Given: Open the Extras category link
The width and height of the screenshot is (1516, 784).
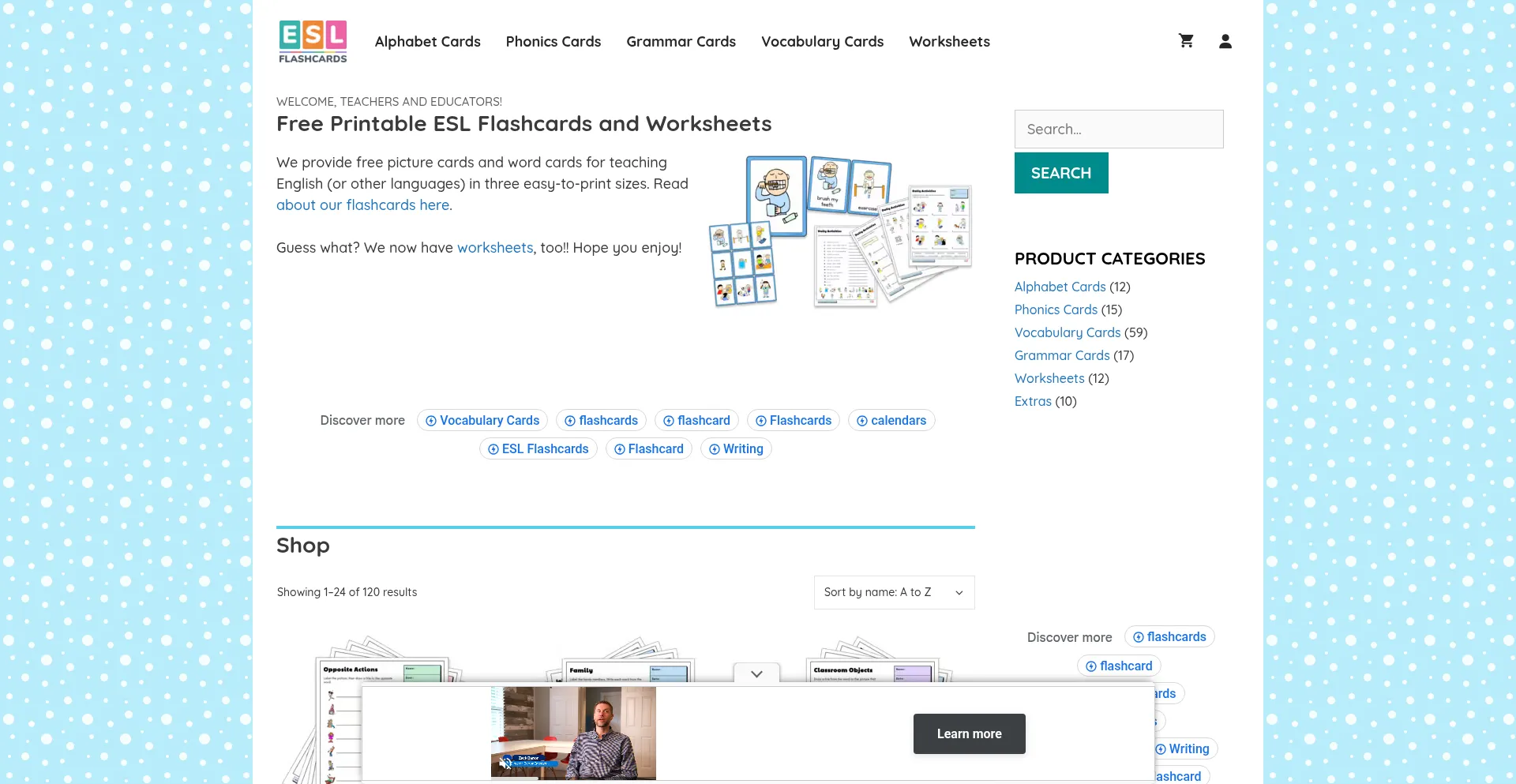Looking at the screenshot, I should (1033, 401).
